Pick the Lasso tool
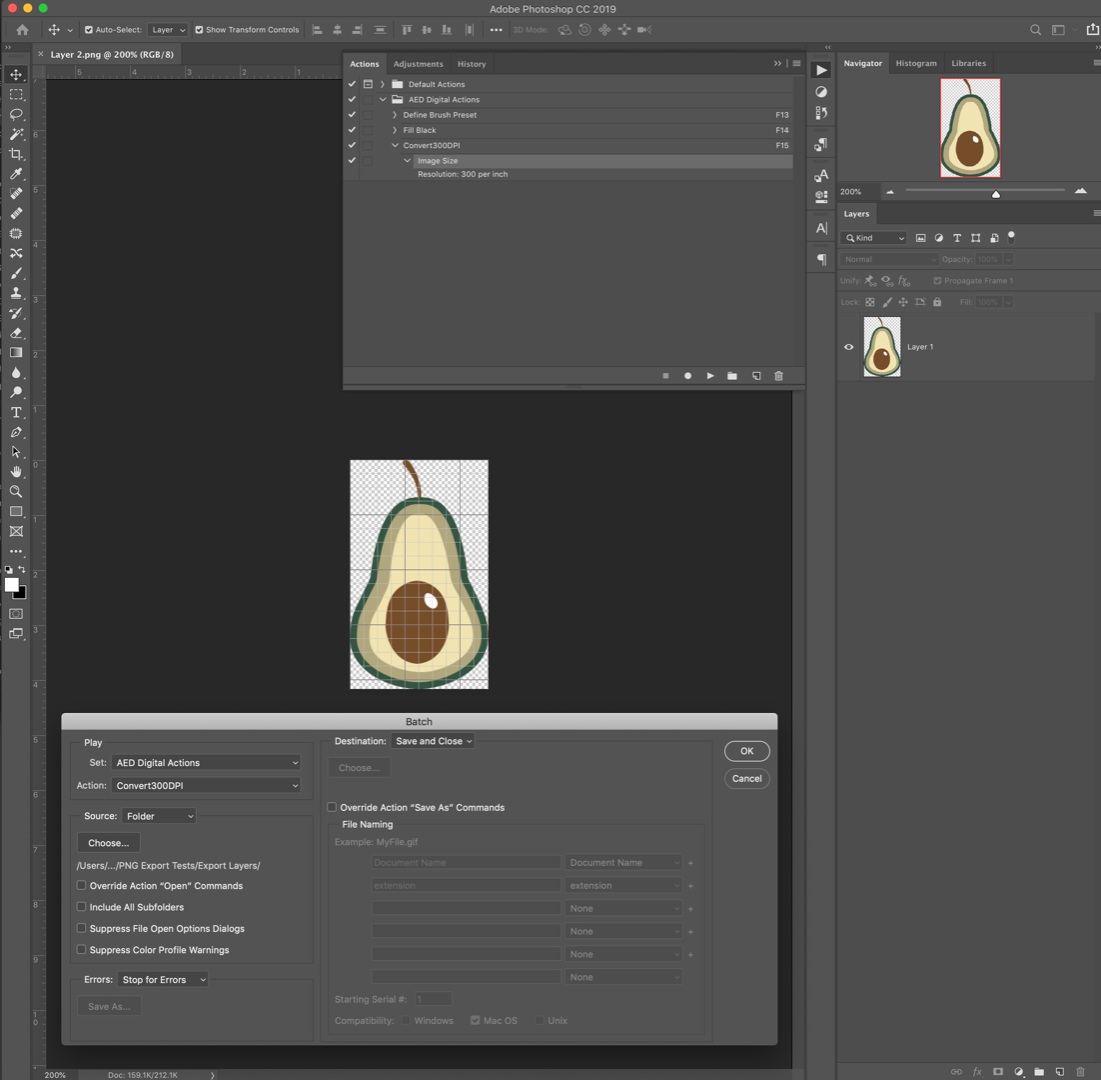The width and height of the screenshot is (1101, 1080). (16, 114)
